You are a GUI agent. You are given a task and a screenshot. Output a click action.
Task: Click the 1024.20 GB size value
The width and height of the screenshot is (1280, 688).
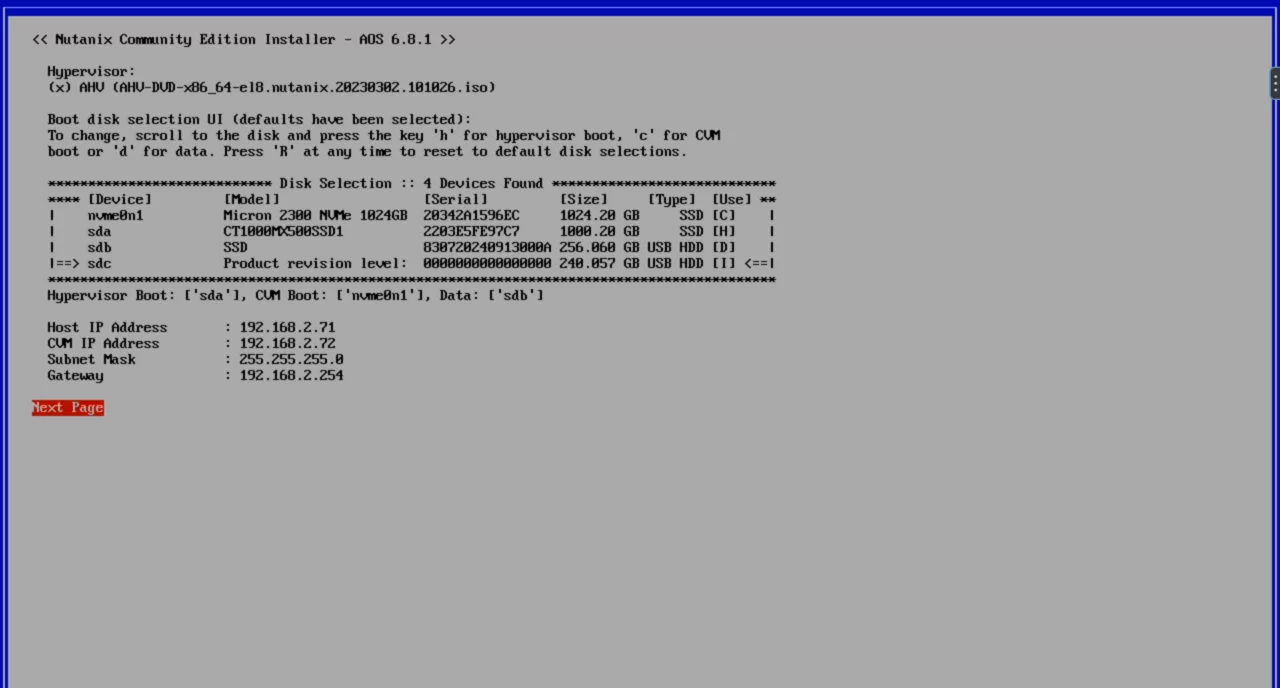(x=599, y=215)
